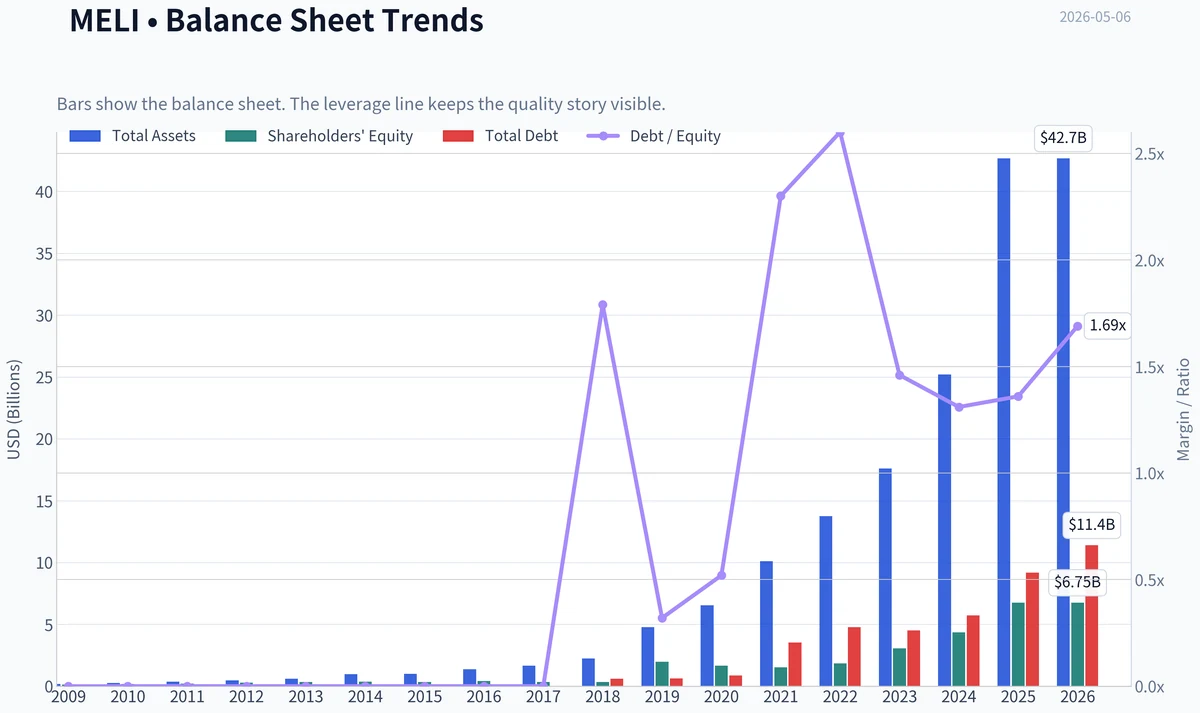Click the MELI Balance Sheet Trends title
Screen dimensions: 1200x713
coord(276,20)
